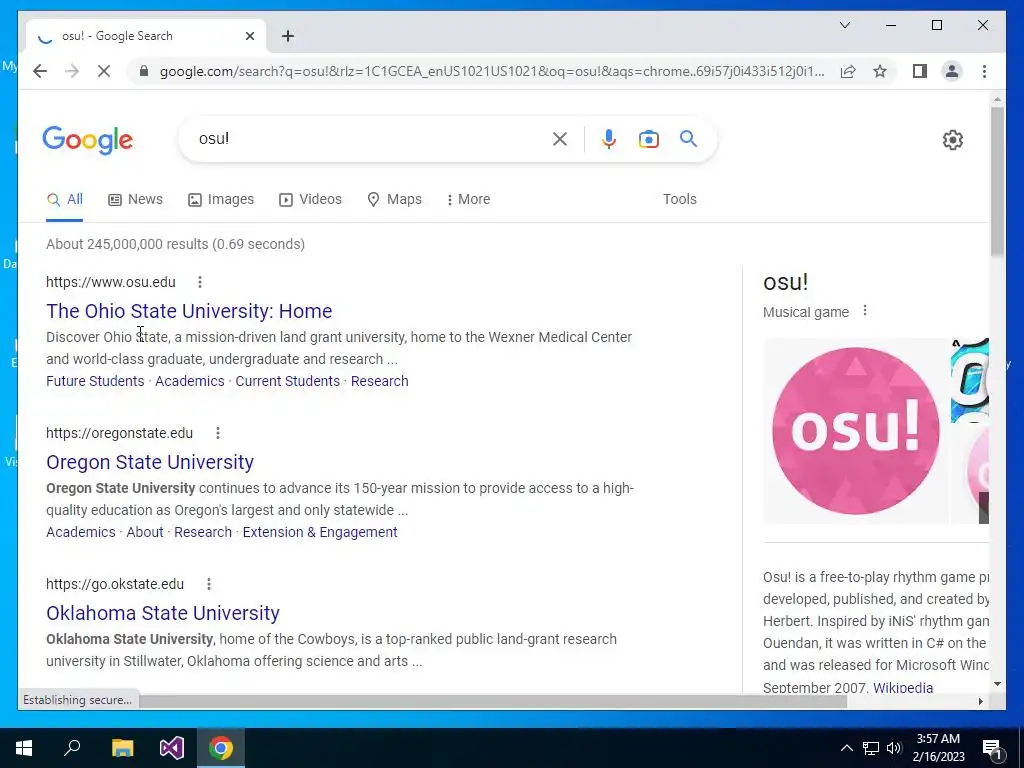Open Future Students sitelink

[95, 381]
